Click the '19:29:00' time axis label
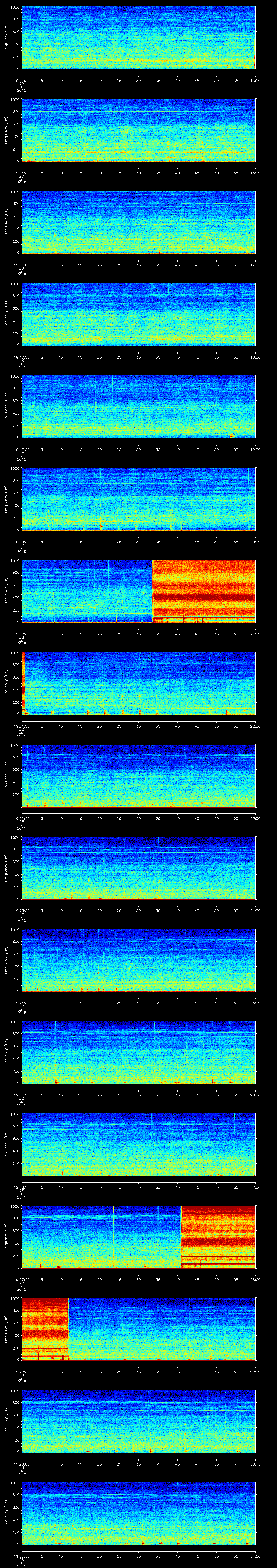This screenshot has width=277, height=1568. (x=21, y=1464)
